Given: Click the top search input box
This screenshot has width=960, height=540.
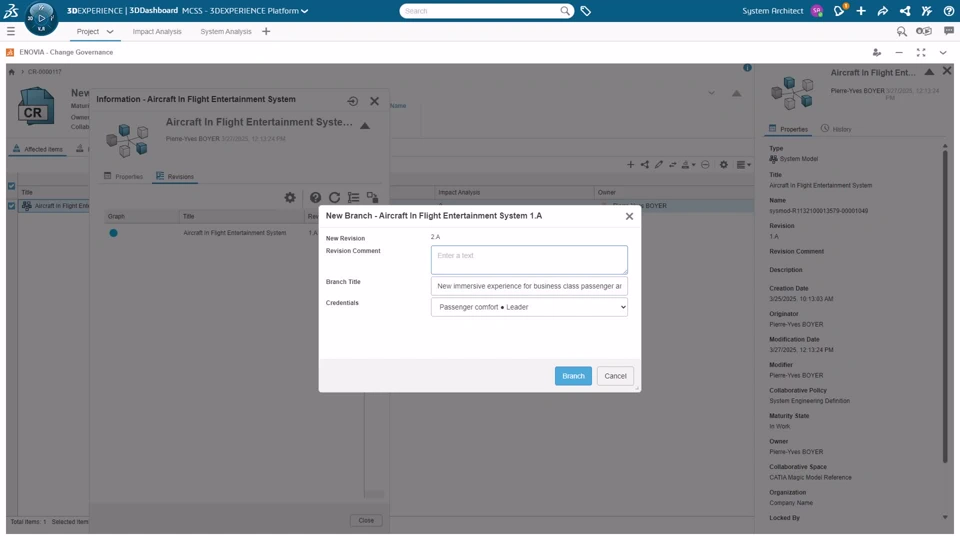Looking at the screenshot, I should [x=481, y=10].
